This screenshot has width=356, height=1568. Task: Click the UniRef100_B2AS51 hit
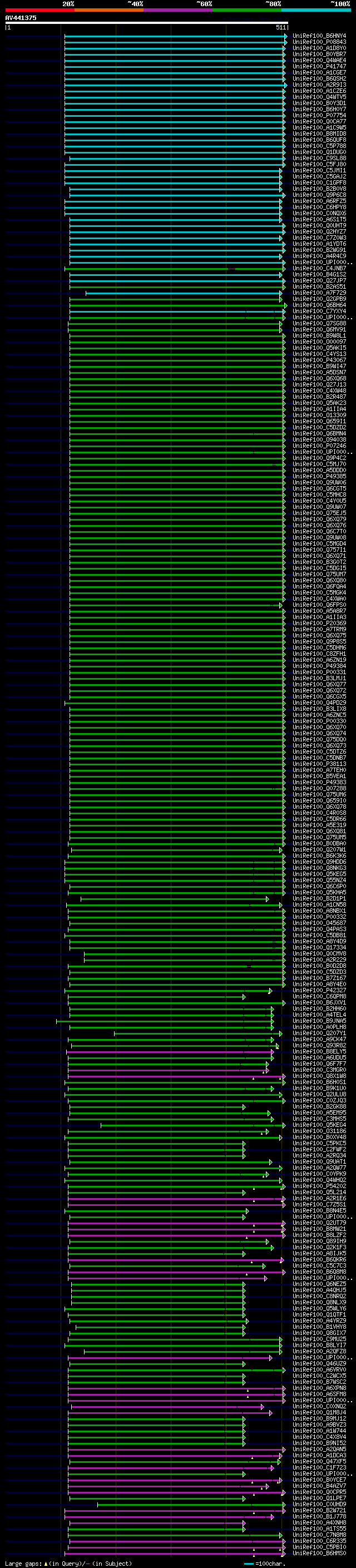click(x=319, y=286)
